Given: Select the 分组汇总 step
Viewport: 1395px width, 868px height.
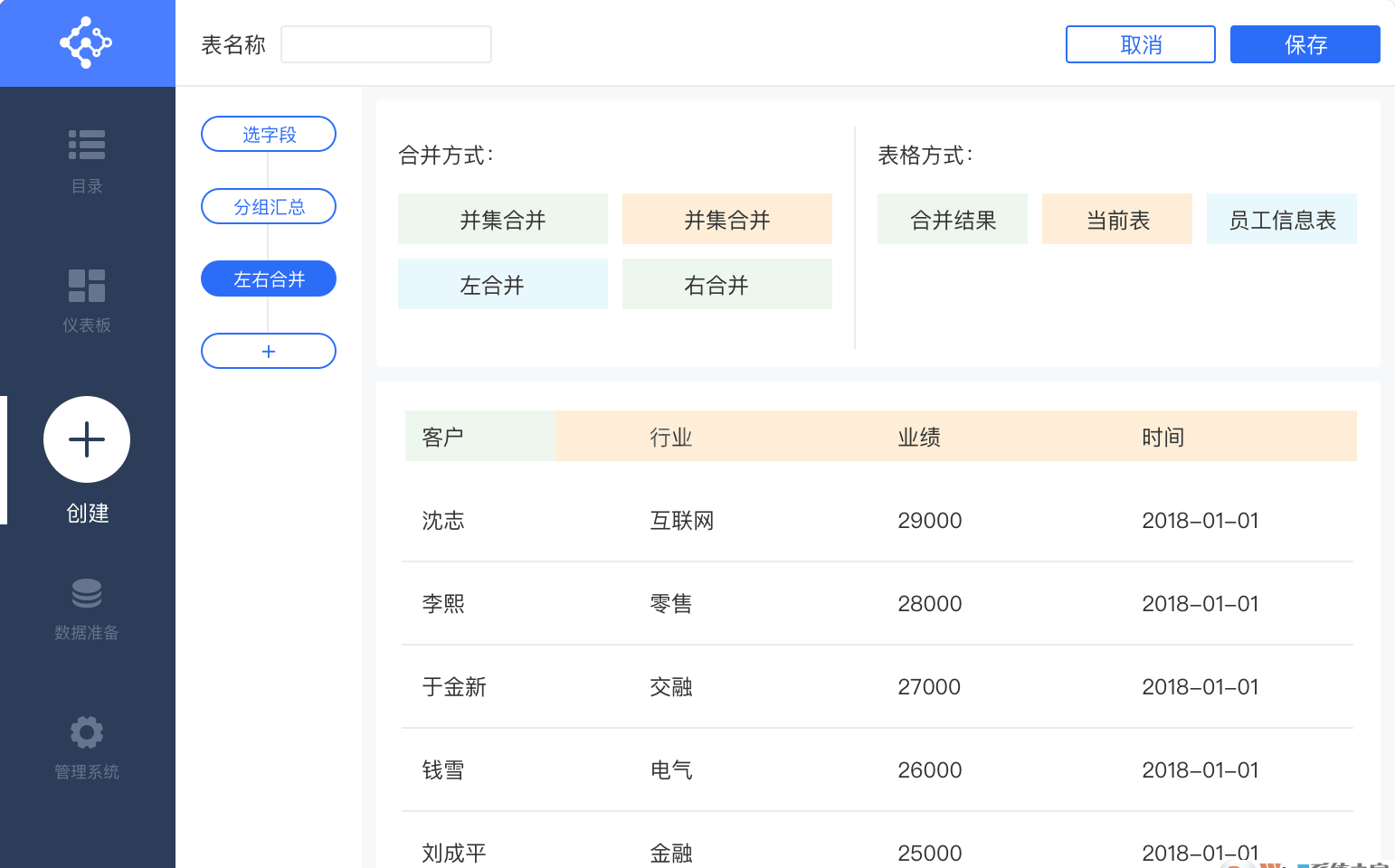Looking at the screenshot, I should click(269, 206).
